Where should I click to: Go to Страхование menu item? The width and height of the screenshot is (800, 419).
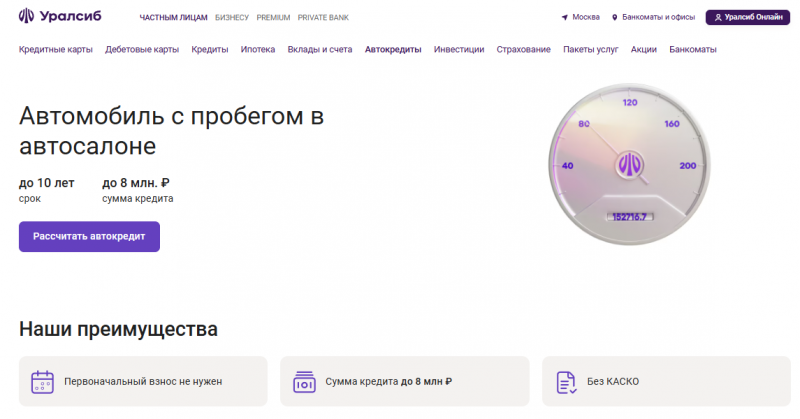point(523,50)
